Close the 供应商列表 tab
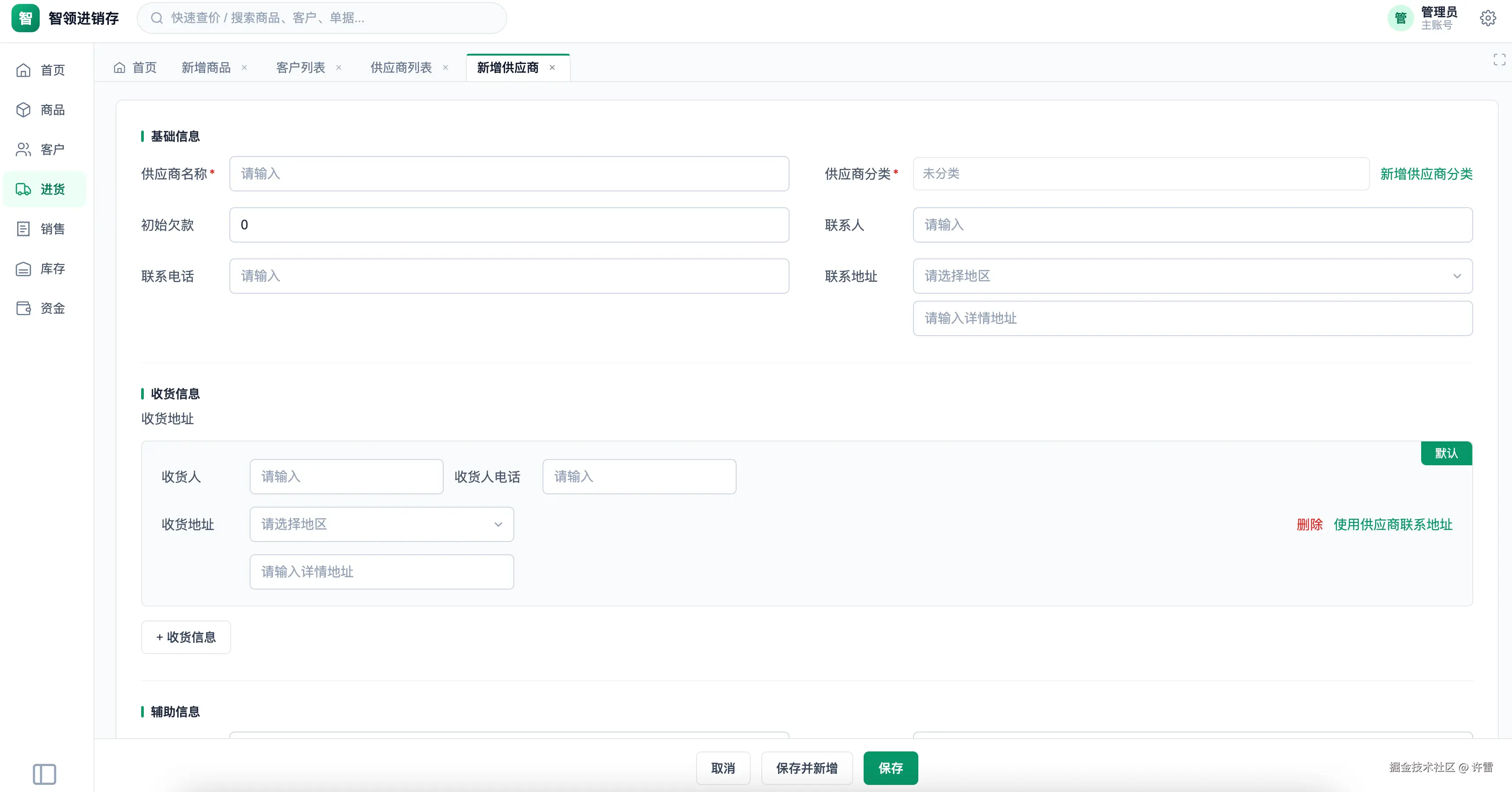 [x=445, y=67]
